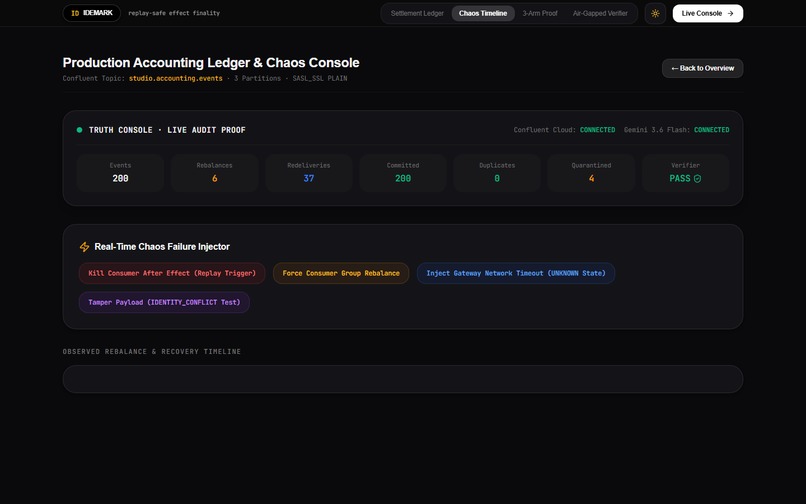The height and width of the screenshot is (504, 806).
Task: Click the Redeliveries value 37
Action: point(308,178)
